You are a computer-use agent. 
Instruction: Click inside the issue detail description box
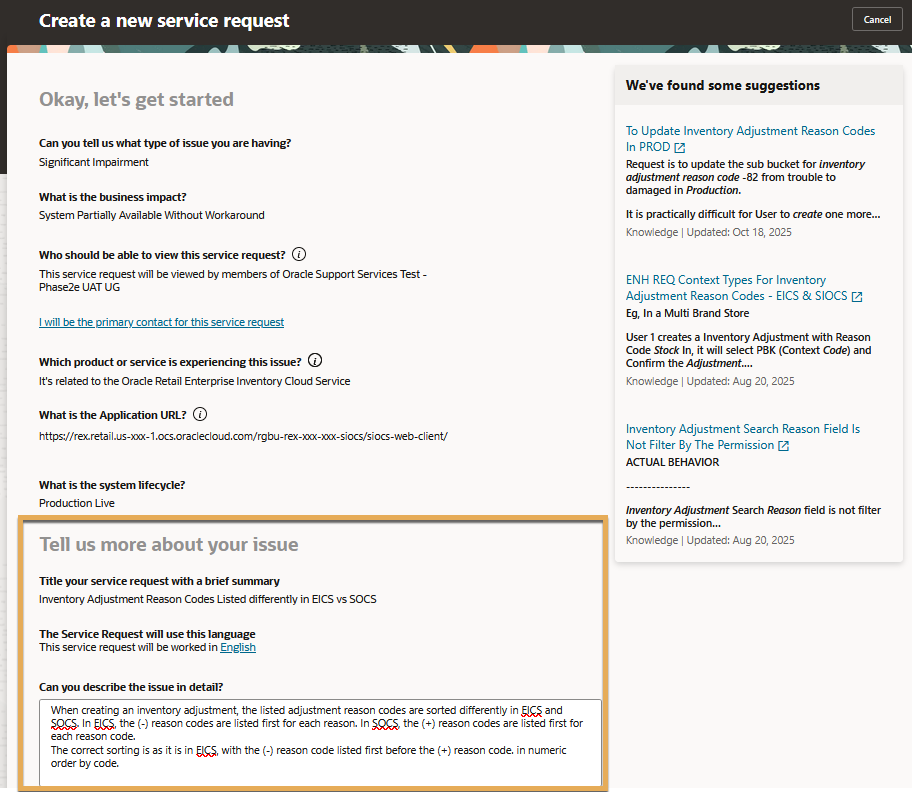click(x=320, y=743)
